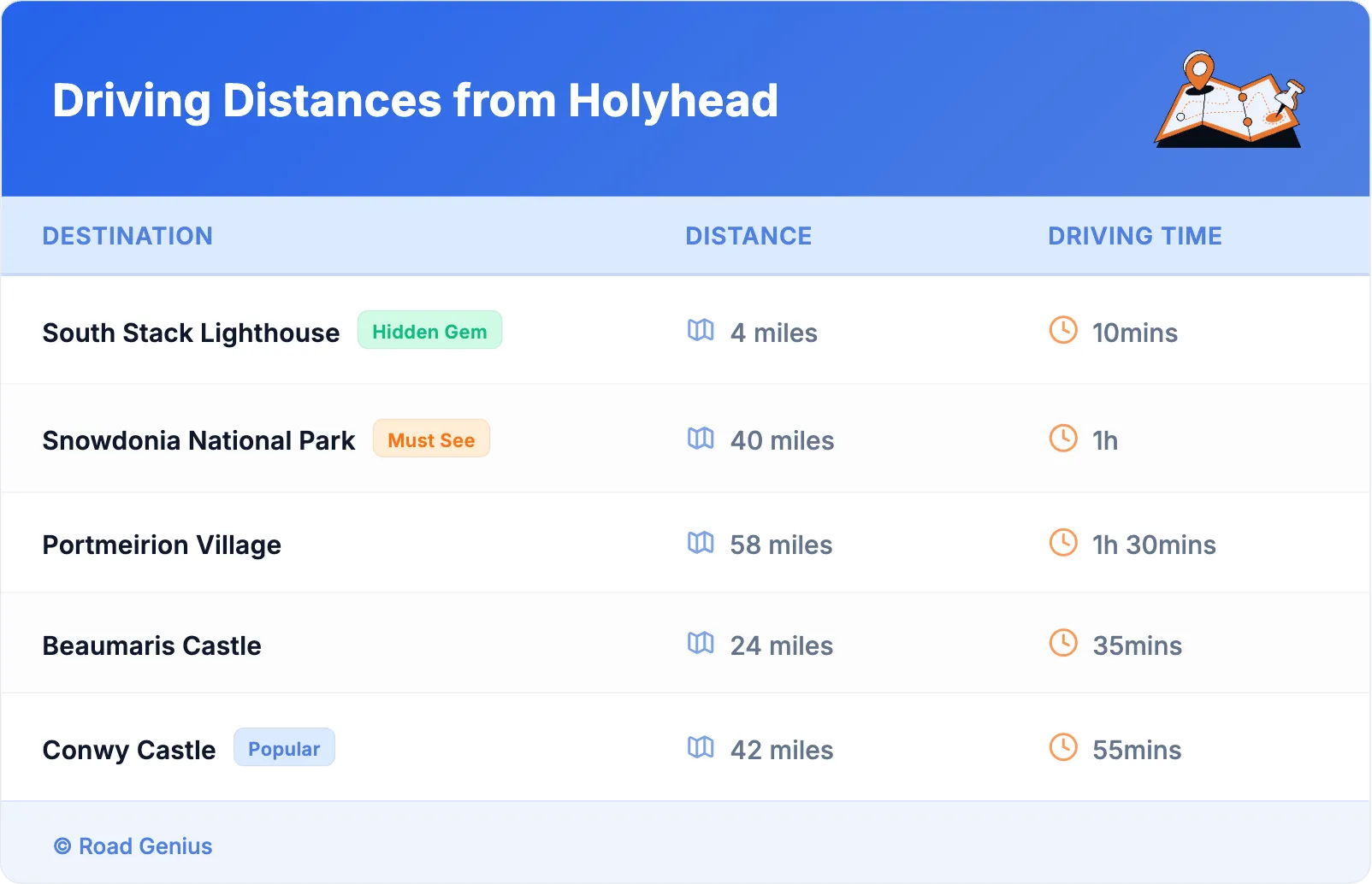Click clock icon next to 1h 30mins

pos(1063,543)
